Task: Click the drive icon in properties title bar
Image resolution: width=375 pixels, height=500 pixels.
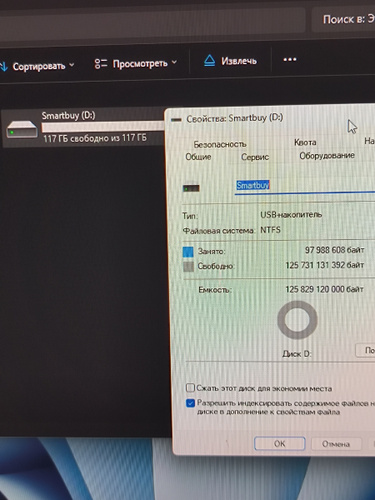Action: point(176,119)
